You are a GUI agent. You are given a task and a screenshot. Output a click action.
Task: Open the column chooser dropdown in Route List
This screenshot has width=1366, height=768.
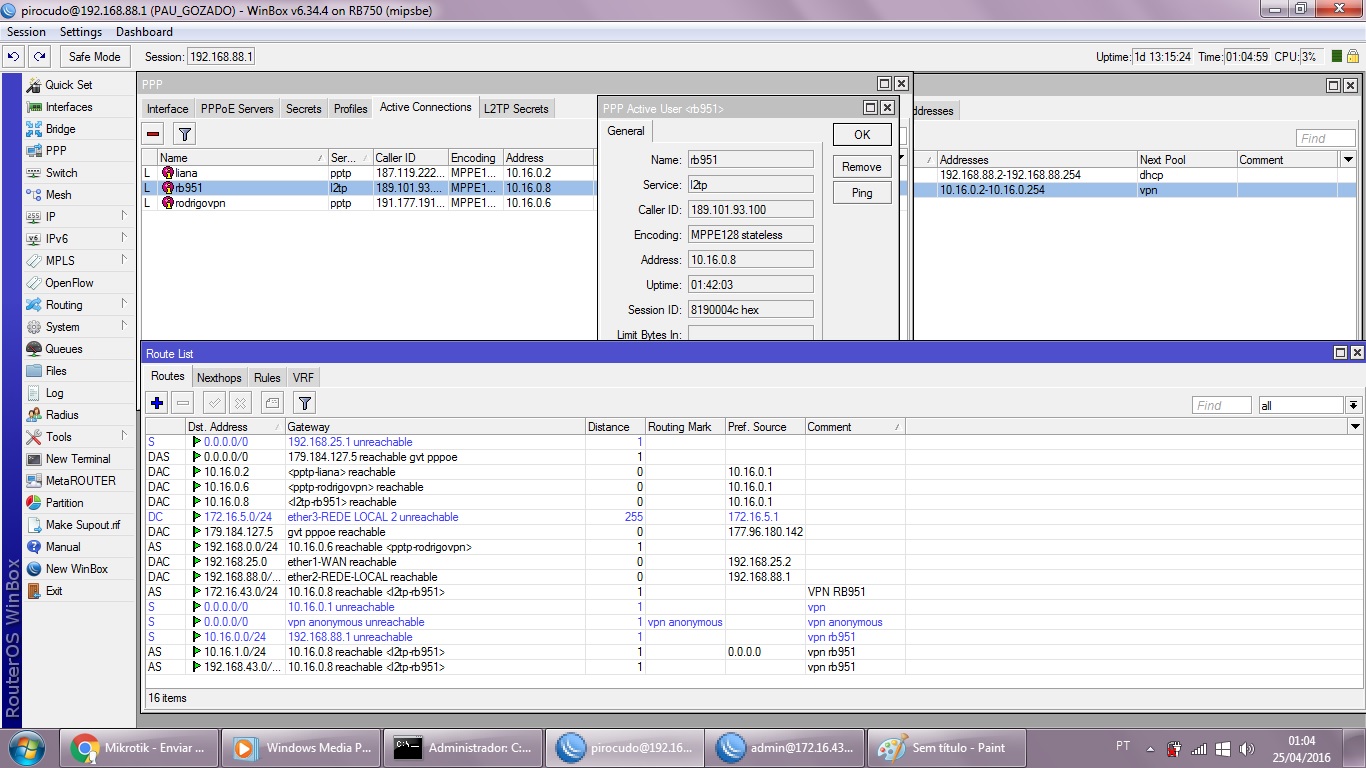pyautogui.click(x=1355, y=427)
